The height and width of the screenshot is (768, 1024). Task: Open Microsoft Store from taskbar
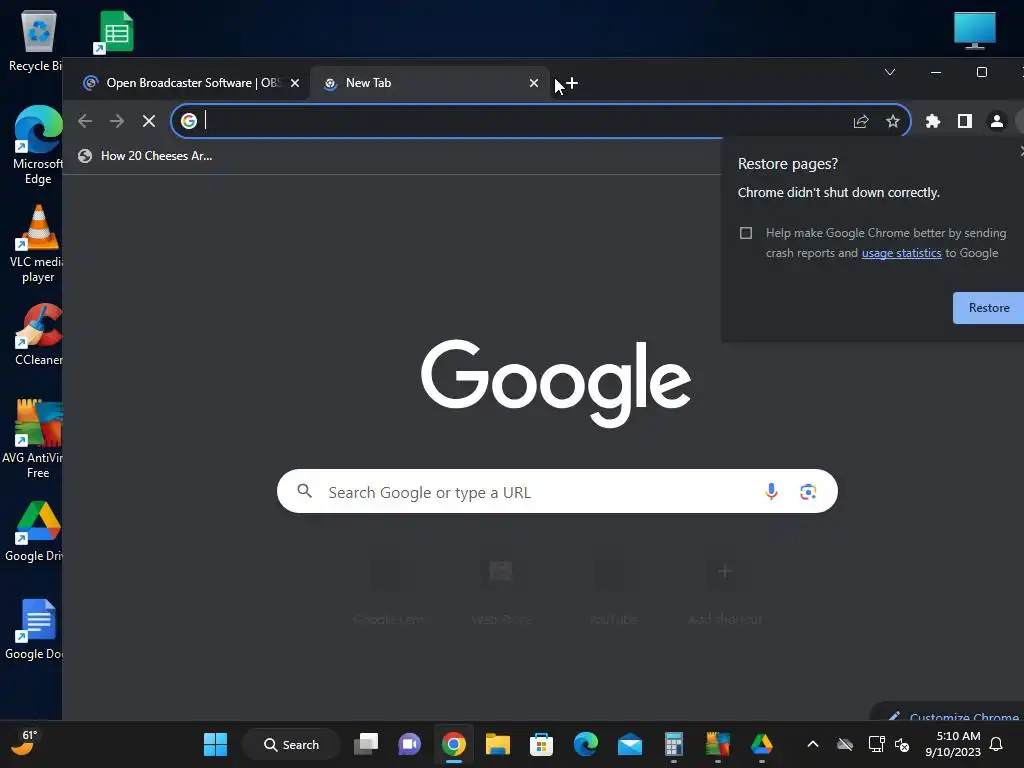coord(541,744)
